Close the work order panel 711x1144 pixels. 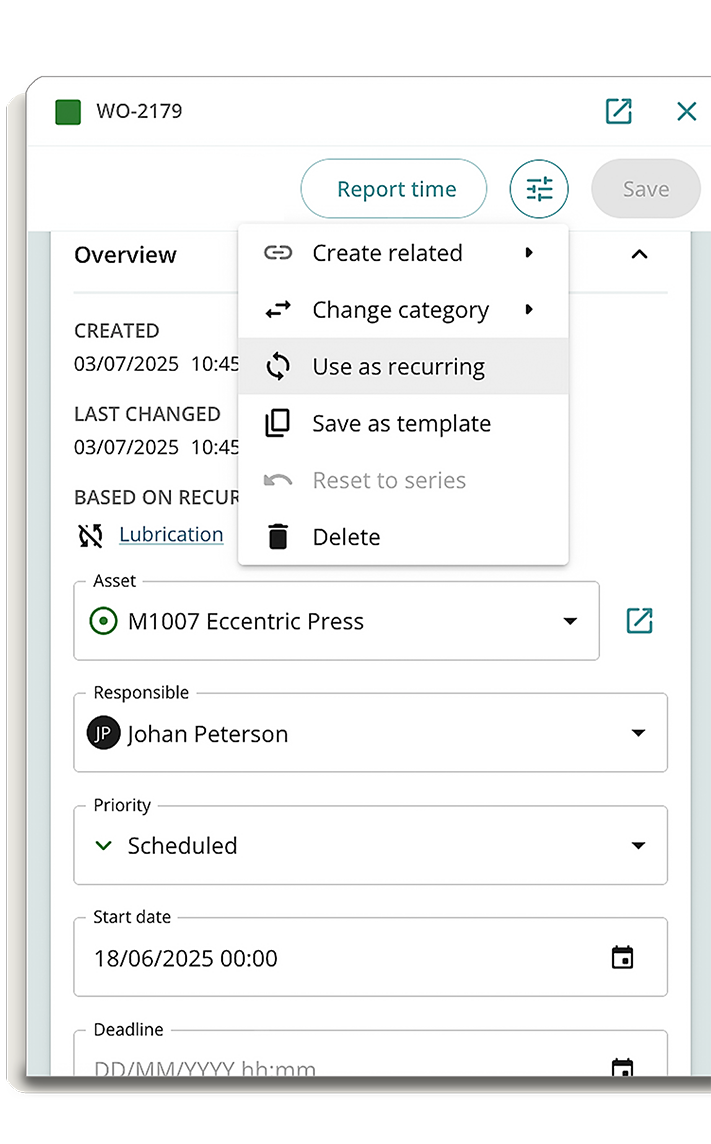(686, 111)
